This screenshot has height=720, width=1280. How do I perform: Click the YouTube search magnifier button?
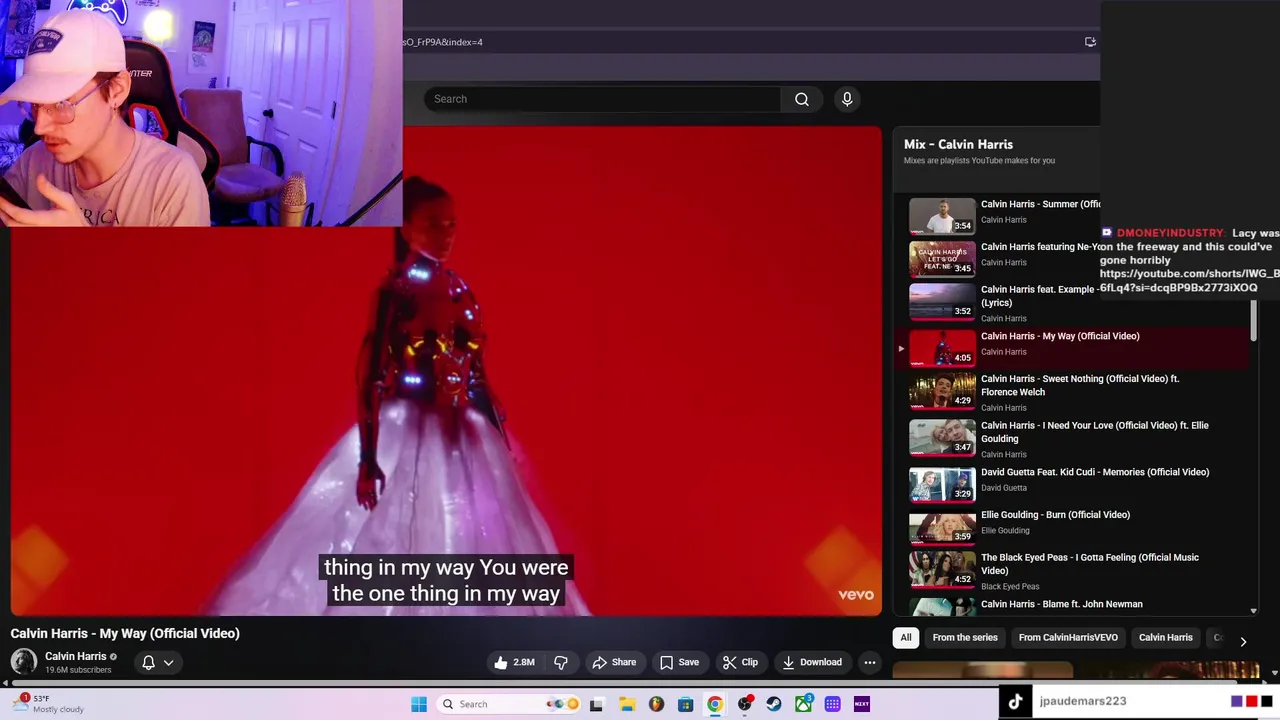[801, 99]
